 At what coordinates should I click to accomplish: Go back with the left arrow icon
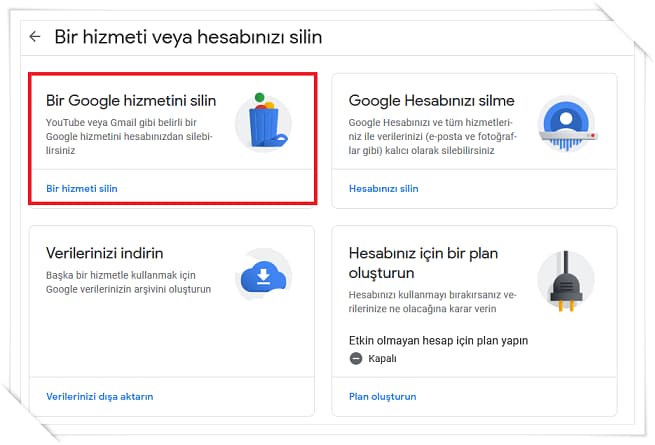coord(35,37)
